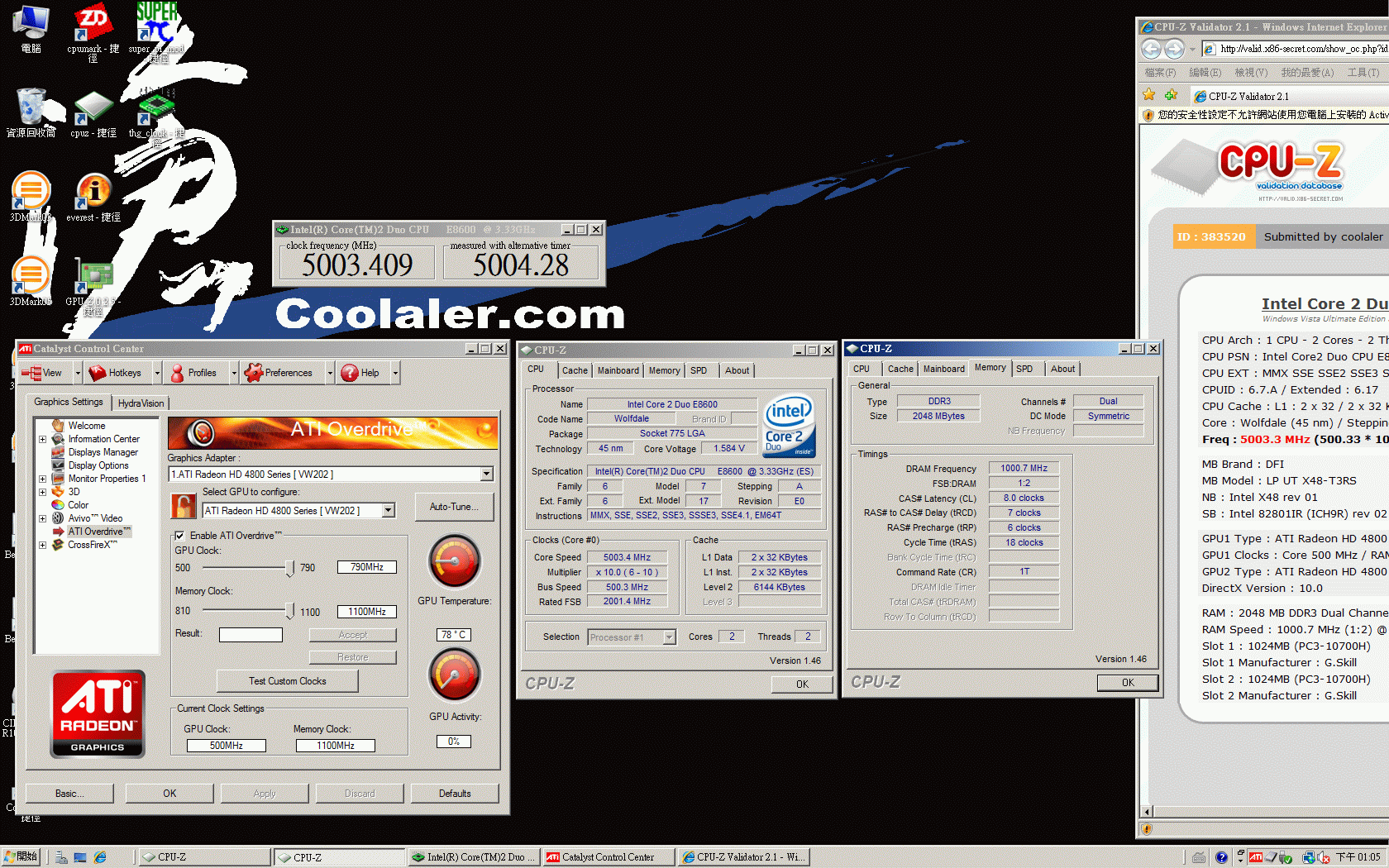The width and height of the screenshot is (1389, 868).
Task: Click the show desktop quick launch icon
Action: click(x=80, y=858)
